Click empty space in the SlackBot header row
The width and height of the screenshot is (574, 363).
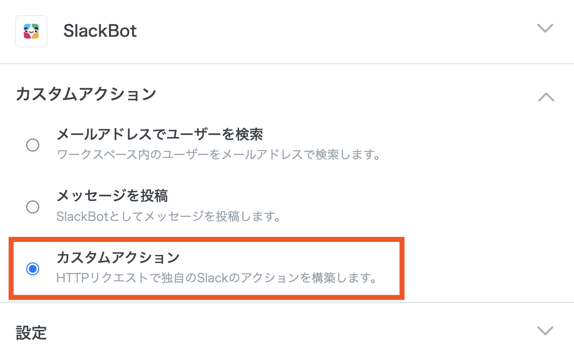329,31
